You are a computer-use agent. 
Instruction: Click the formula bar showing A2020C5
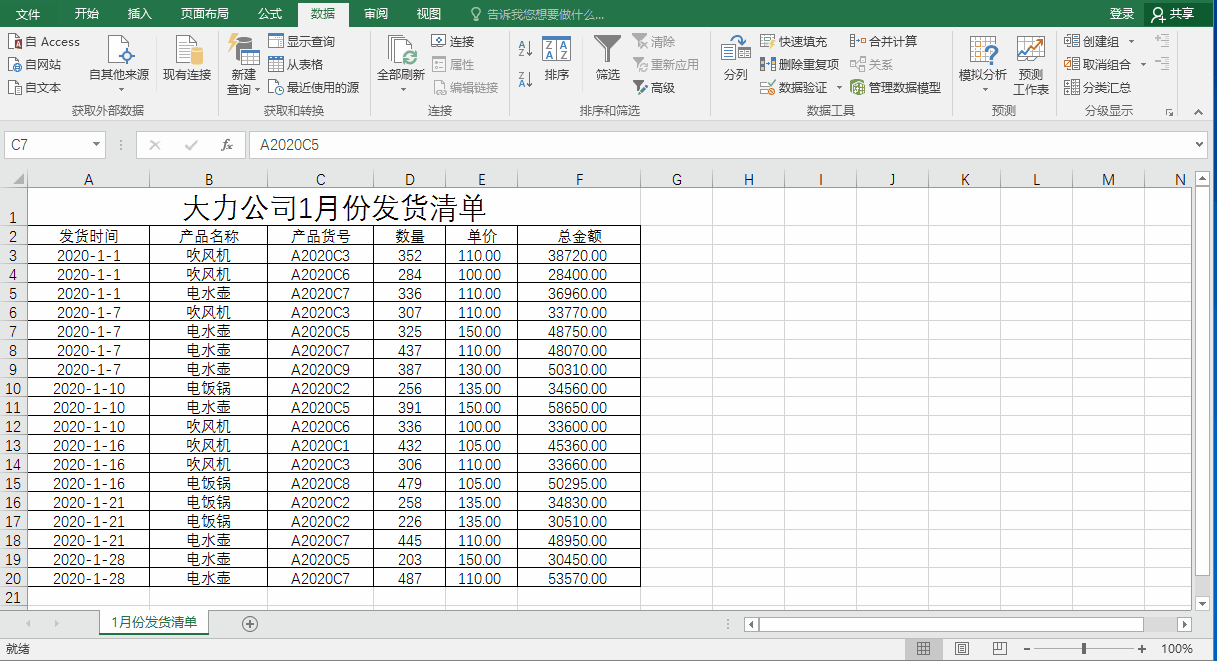[x=720, y=145]
